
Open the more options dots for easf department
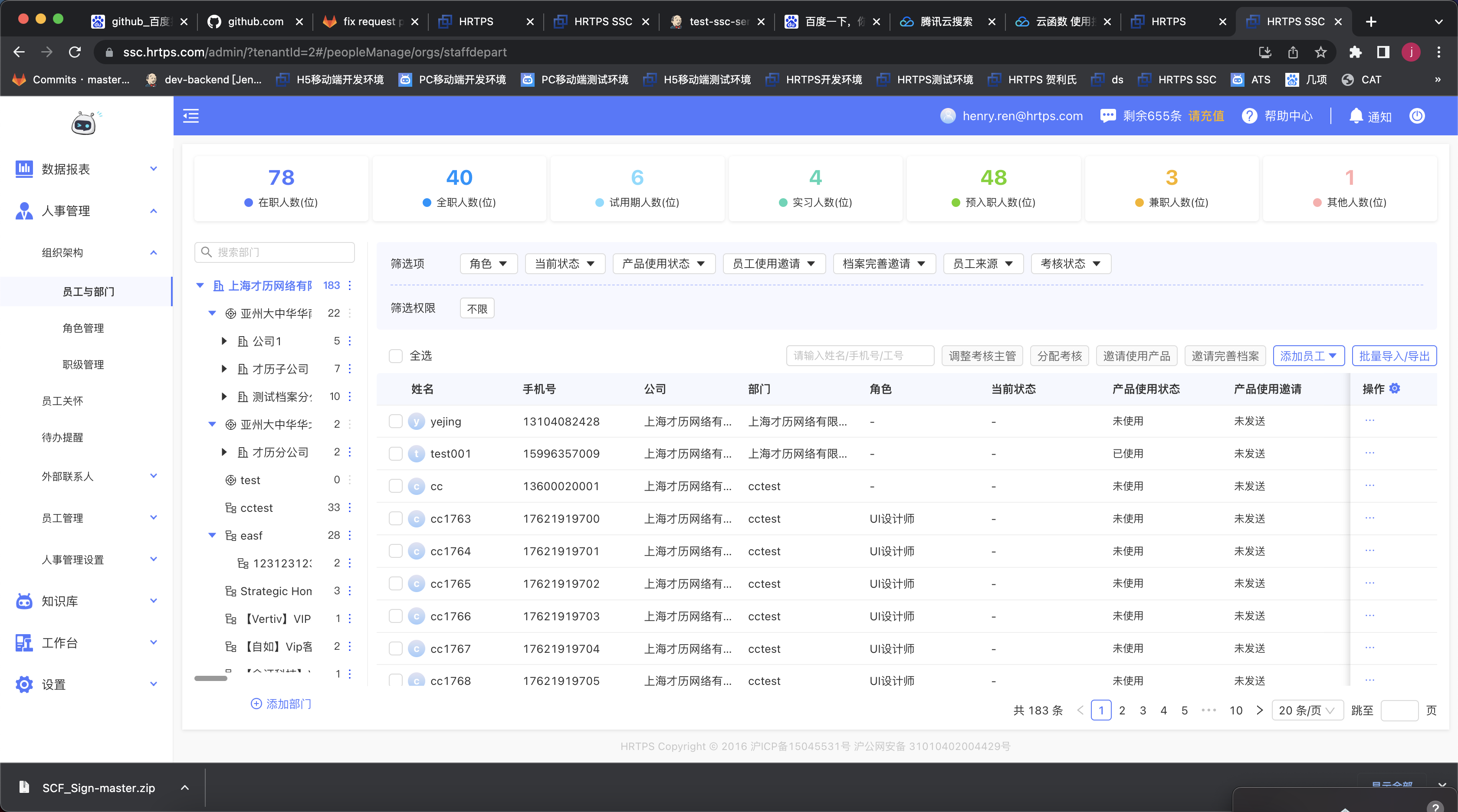tap(350, 535)
